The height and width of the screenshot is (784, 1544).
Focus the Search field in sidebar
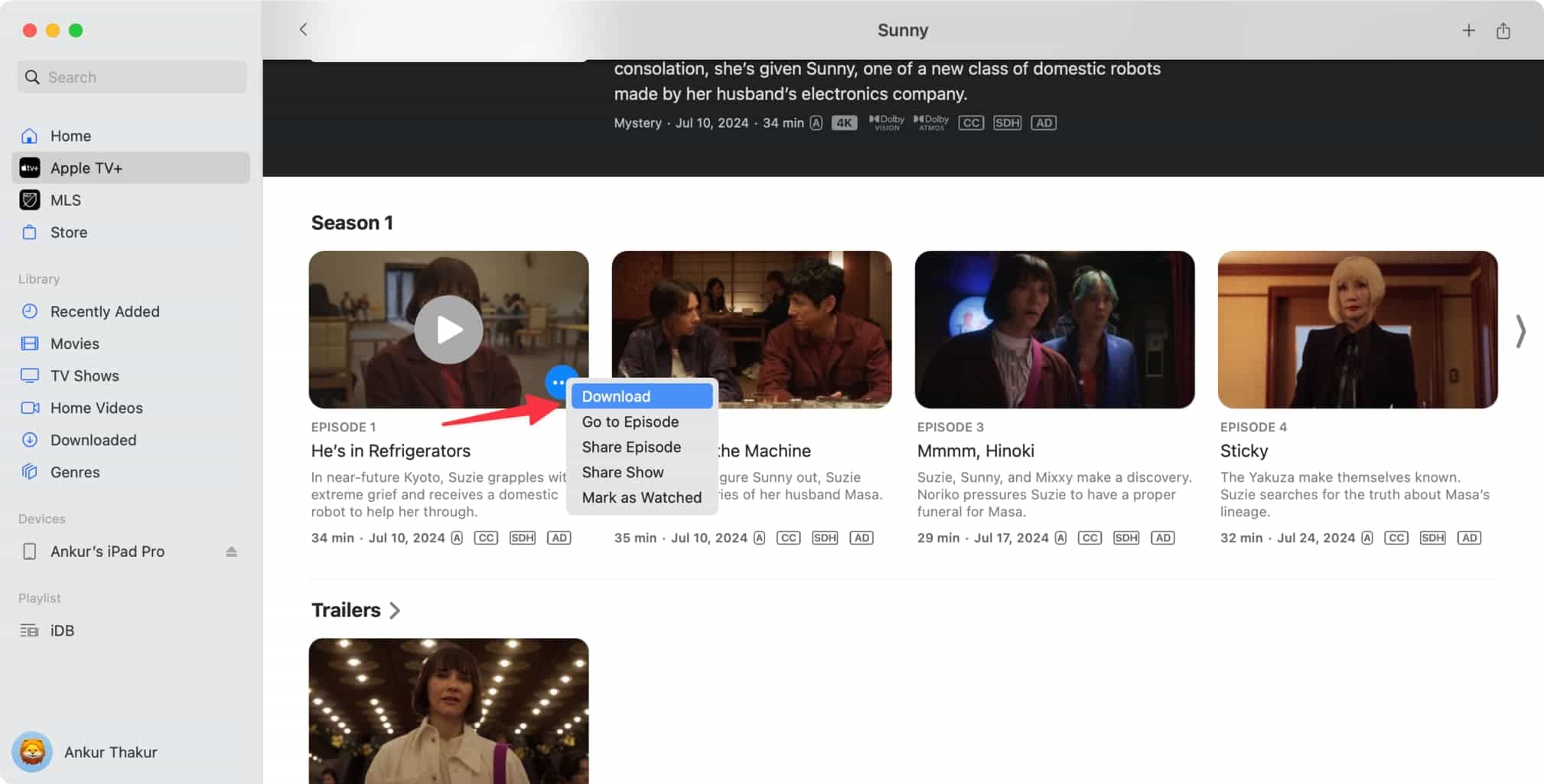(132, 77)
